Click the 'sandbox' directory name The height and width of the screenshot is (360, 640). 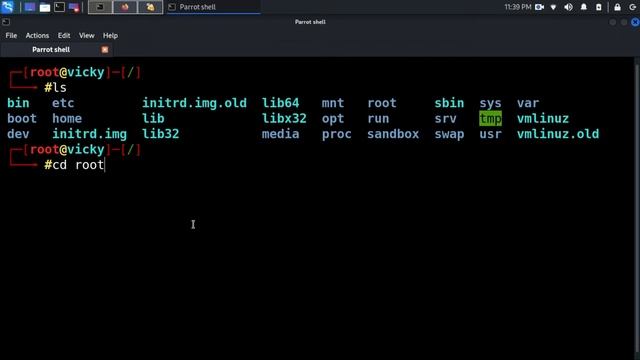(x=393, y=134)
